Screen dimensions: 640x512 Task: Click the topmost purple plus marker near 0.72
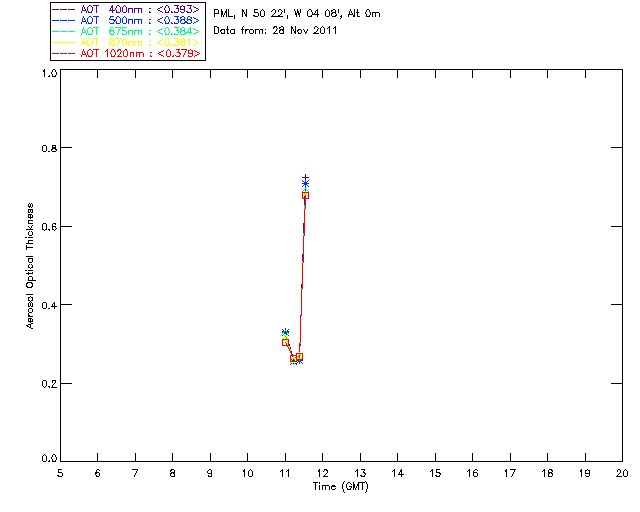coord(305,178)
